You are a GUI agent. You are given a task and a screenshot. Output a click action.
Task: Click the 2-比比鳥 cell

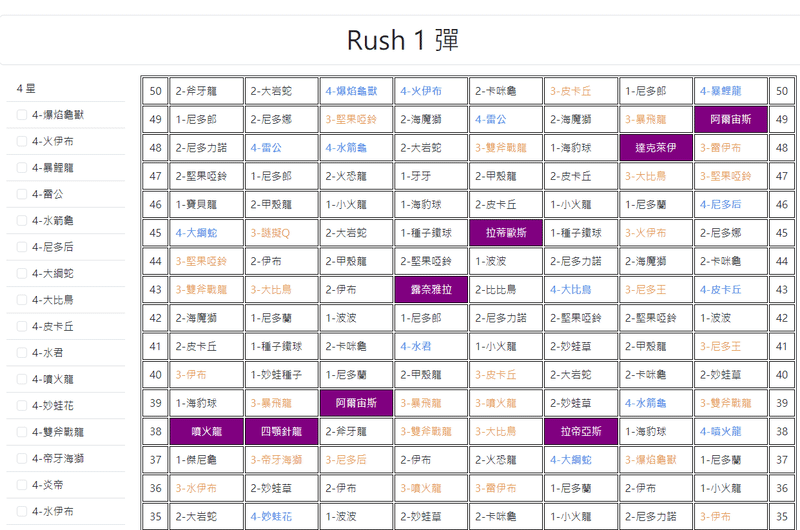(x=506, y=290)
